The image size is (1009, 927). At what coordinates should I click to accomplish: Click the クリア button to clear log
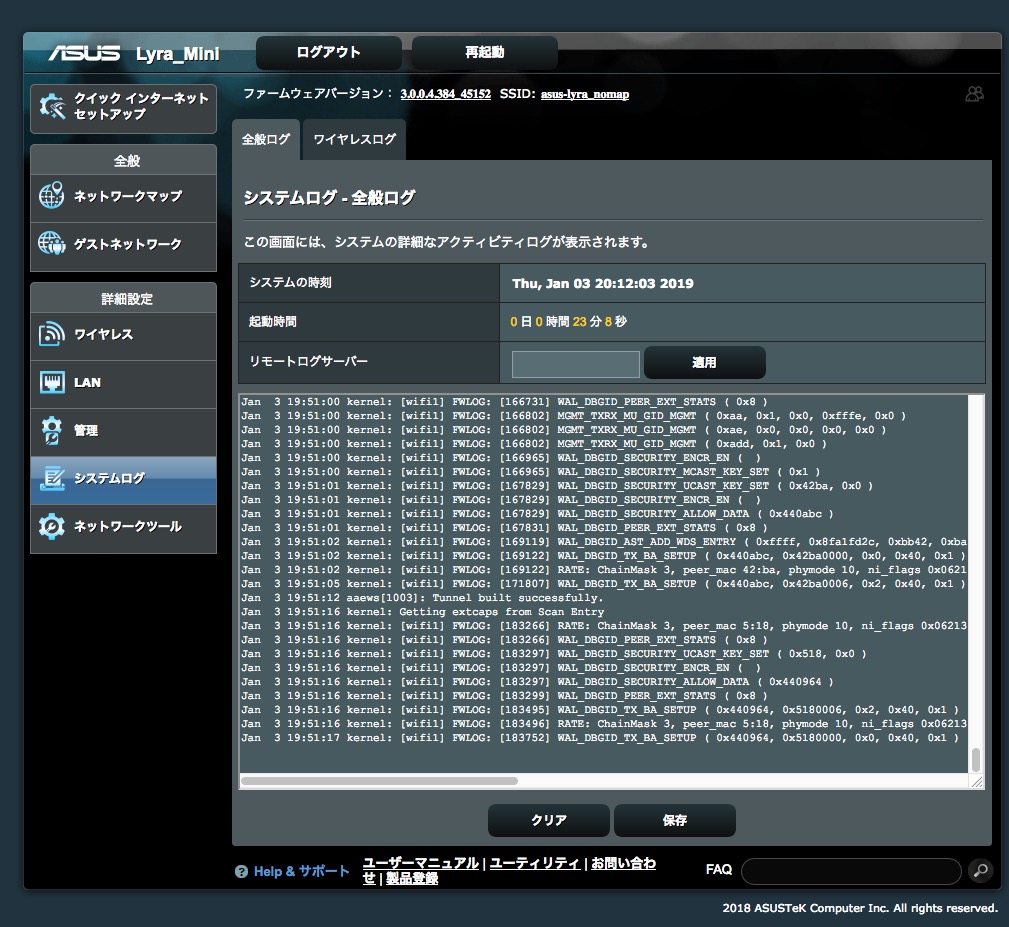click(x=549, y=820)
